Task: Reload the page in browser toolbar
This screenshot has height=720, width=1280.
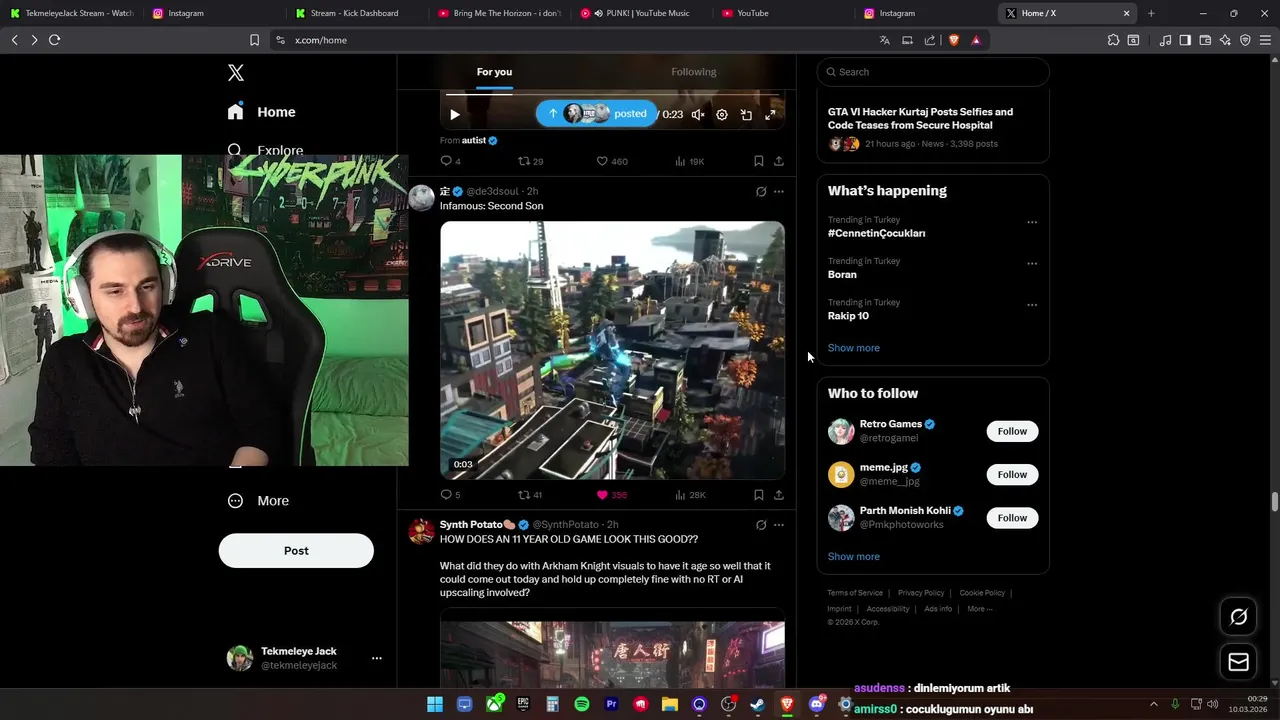Action: click(54, 40)
